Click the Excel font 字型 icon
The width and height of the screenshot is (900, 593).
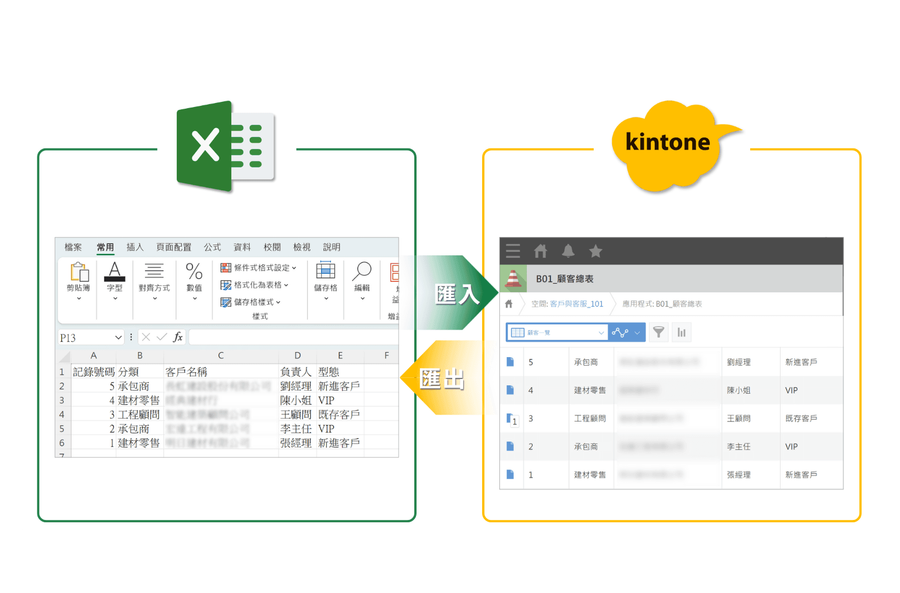115,271
